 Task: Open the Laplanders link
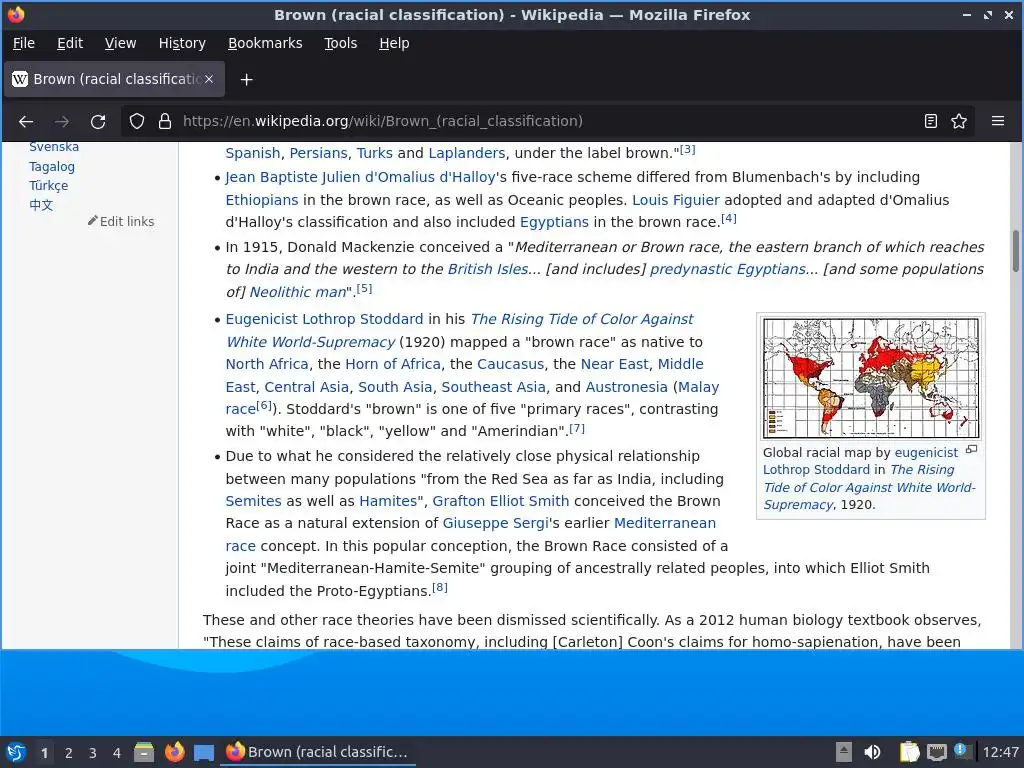[467, 153]
